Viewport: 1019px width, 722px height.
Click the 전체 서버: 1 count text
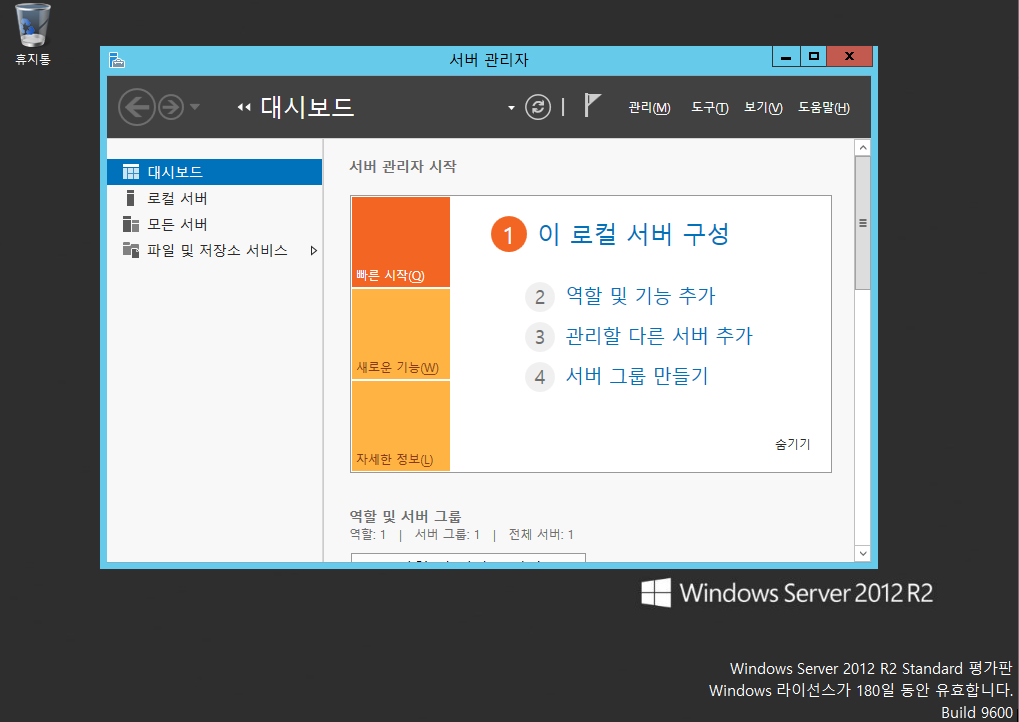coord(541,535)
